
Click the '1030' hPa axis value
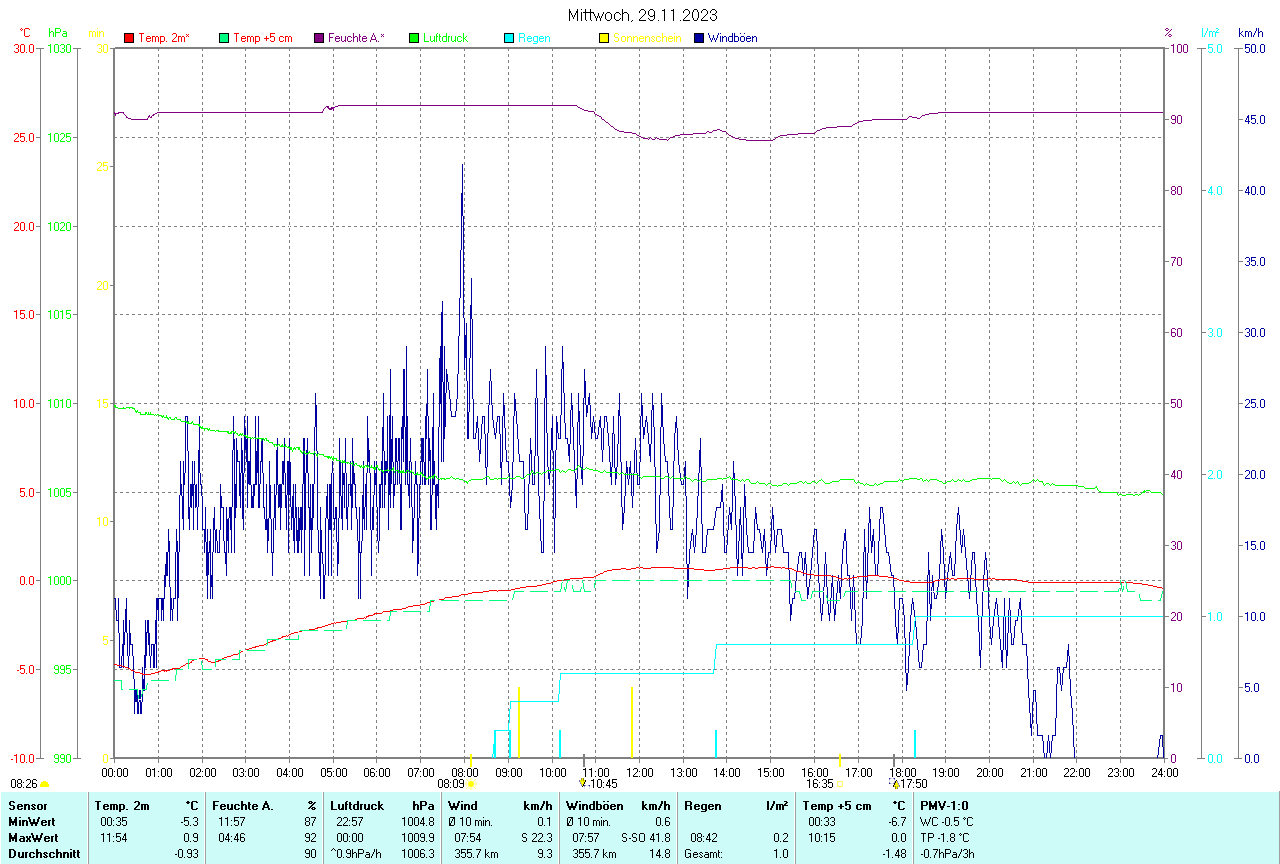click(x=59, y=49)
